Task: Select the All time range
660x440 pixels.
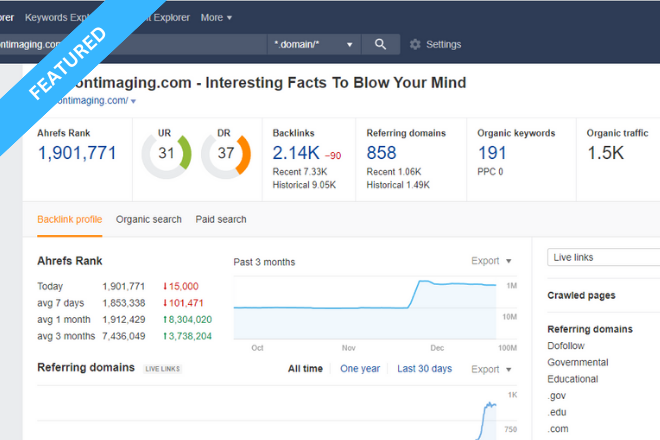Action: 305,369
